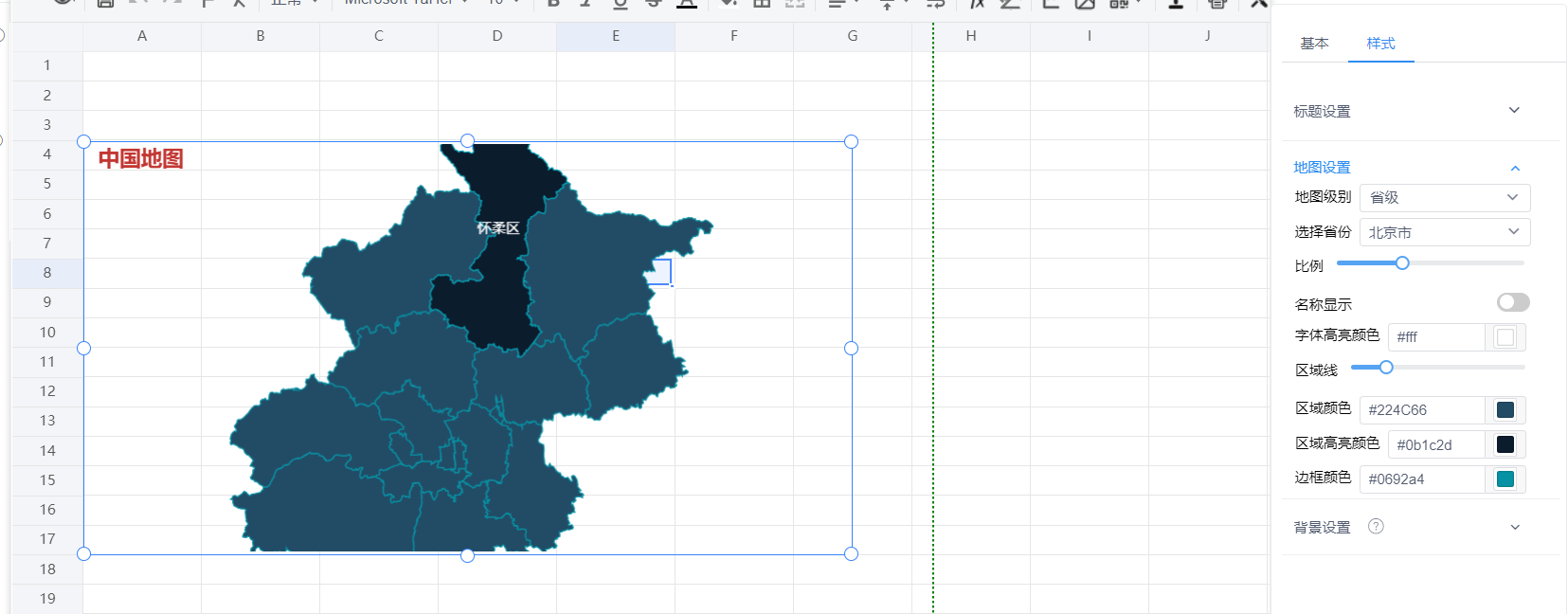The image size is (1568, 614).
Task: Select row 3 header
Action: (47, 125)
